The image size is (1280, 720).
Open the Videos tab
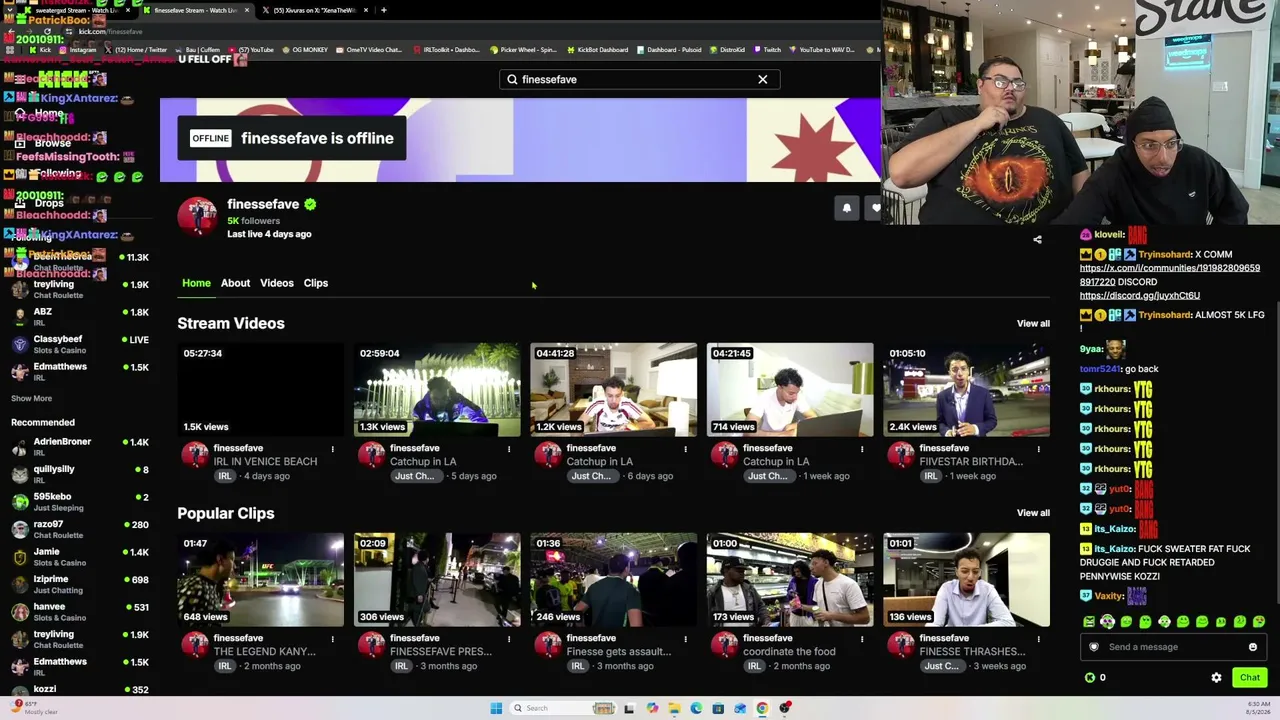(x=277, y=283)
